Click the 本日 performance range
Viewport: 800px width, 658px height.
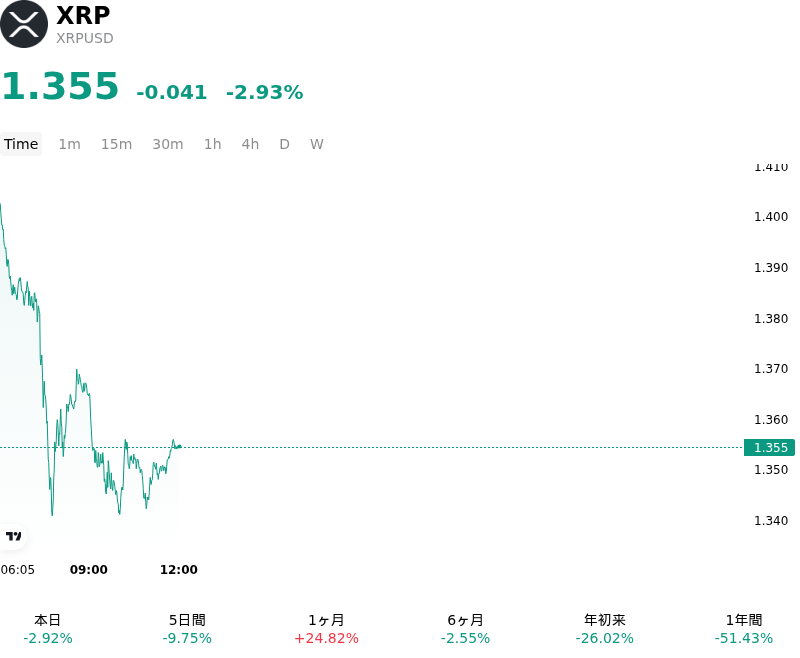48,629
